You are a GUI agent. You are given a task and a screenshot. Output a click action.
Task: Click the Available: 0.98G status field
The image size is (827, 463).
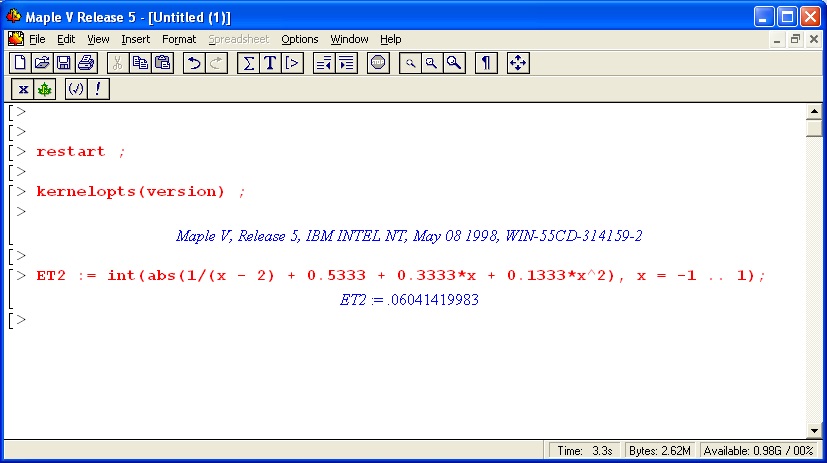[x=758, y=451]
